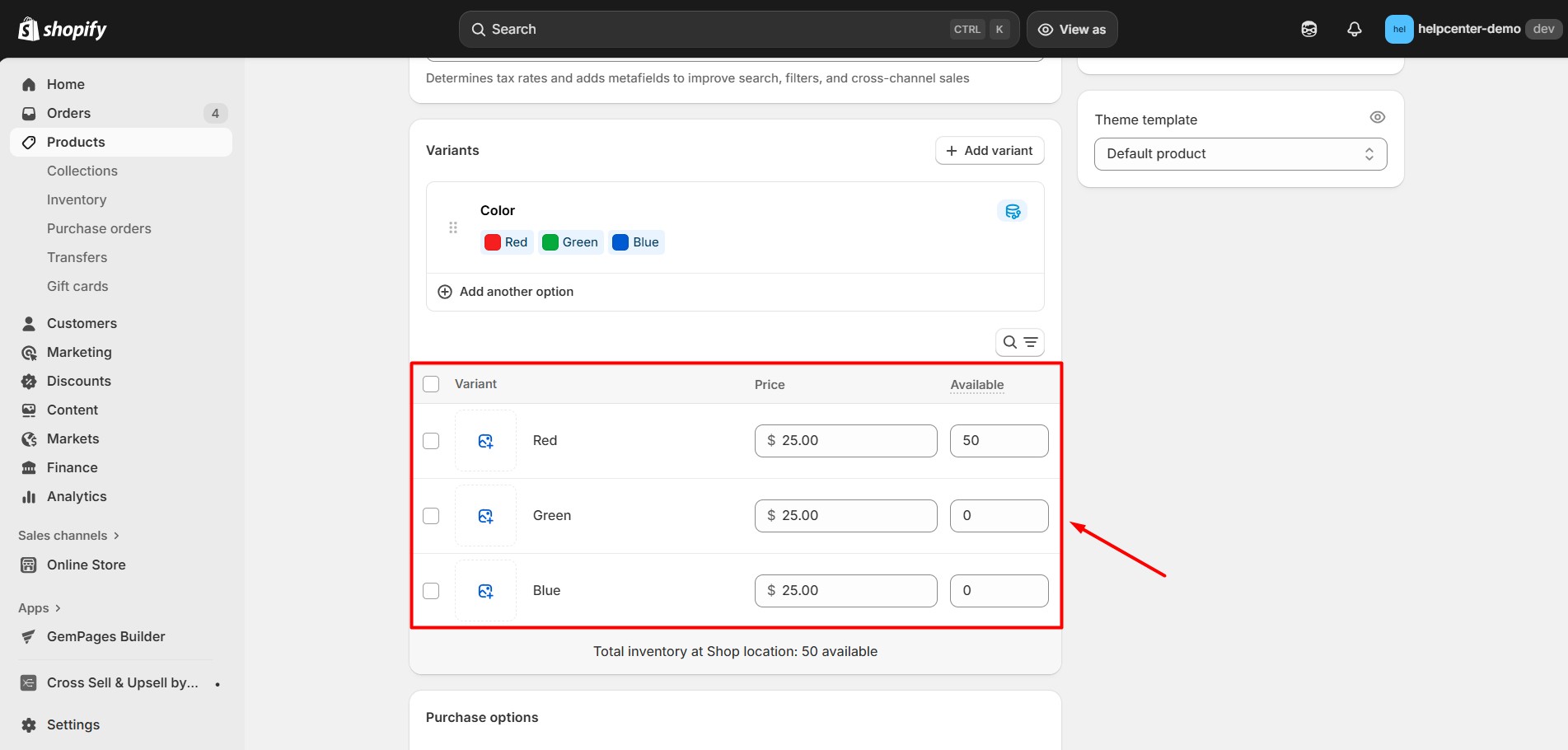The width and height of the screenshot is (1568, 750).
Task: Click the Color option metafield icon
Action: [1012, 211]
